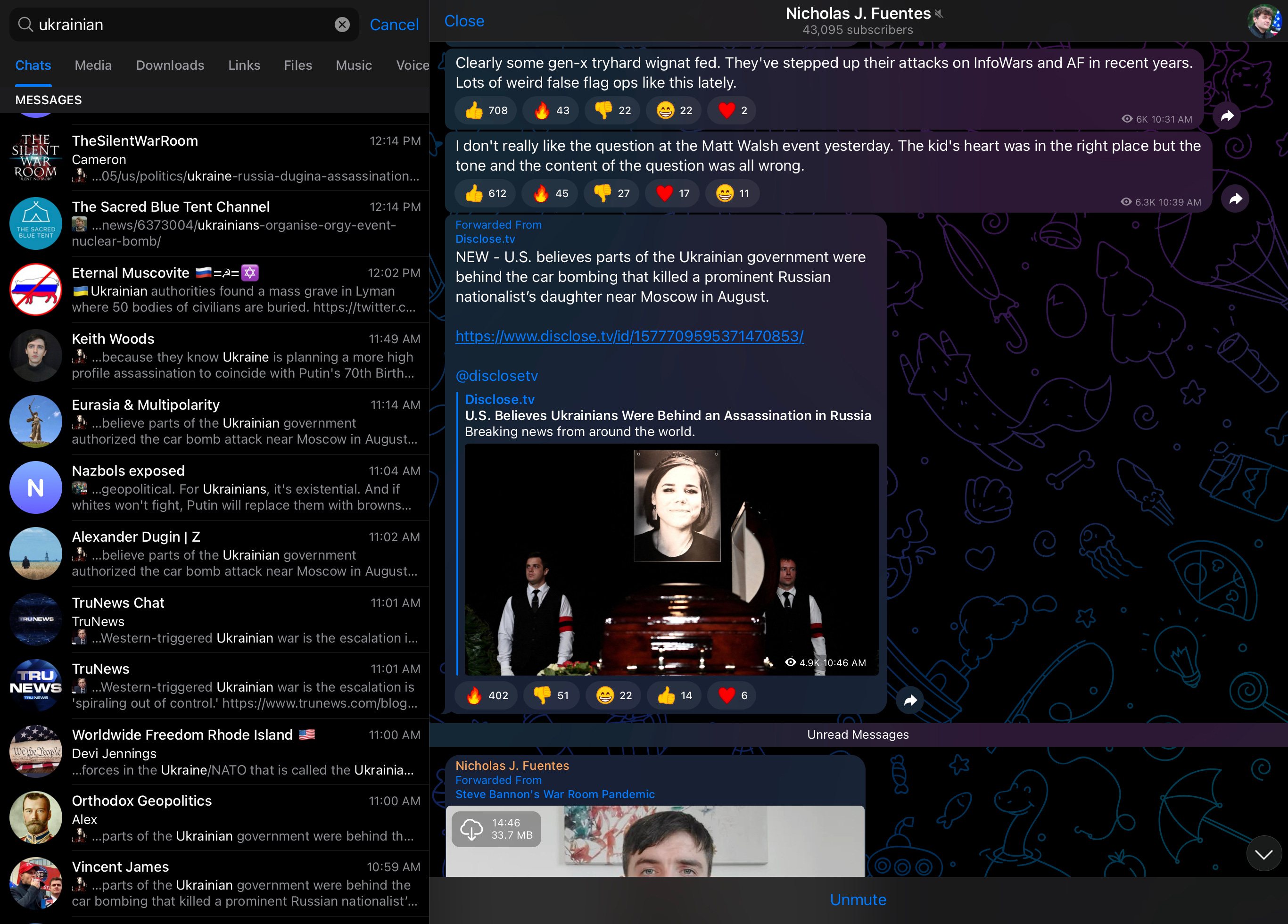Toggle fire reaction 402 on Disclose.tv post
Screen dimensions: 1288x924
[486, 695]
